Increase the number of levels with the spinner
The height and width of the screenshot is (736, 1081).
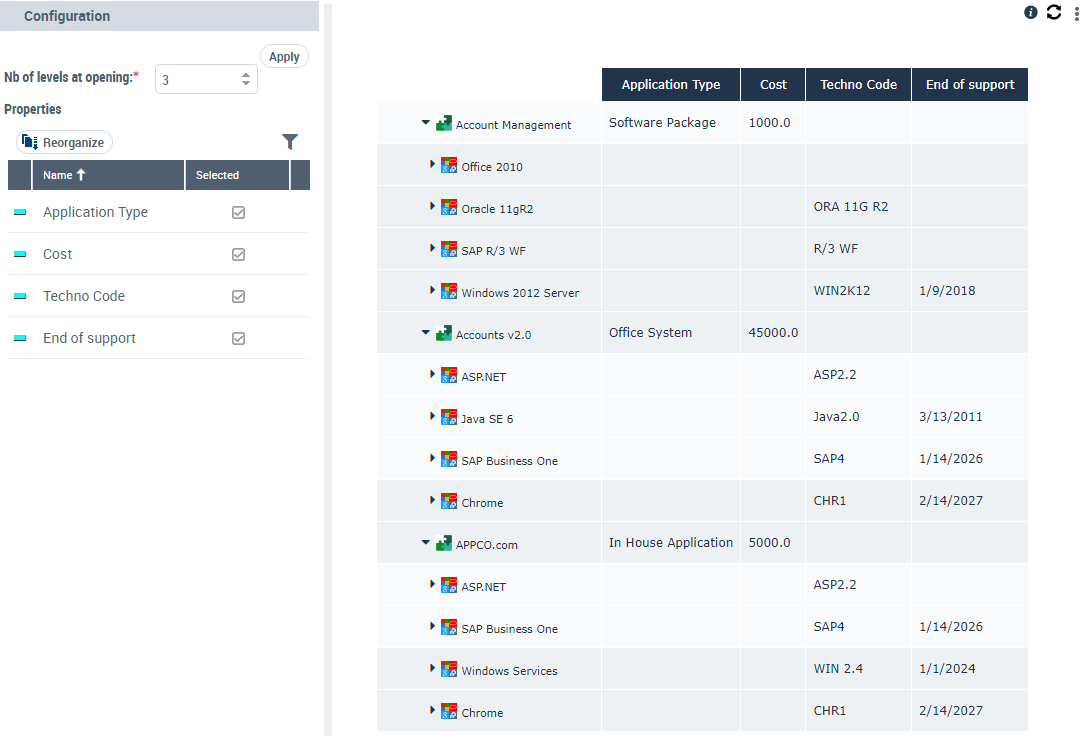pos(246,74)
